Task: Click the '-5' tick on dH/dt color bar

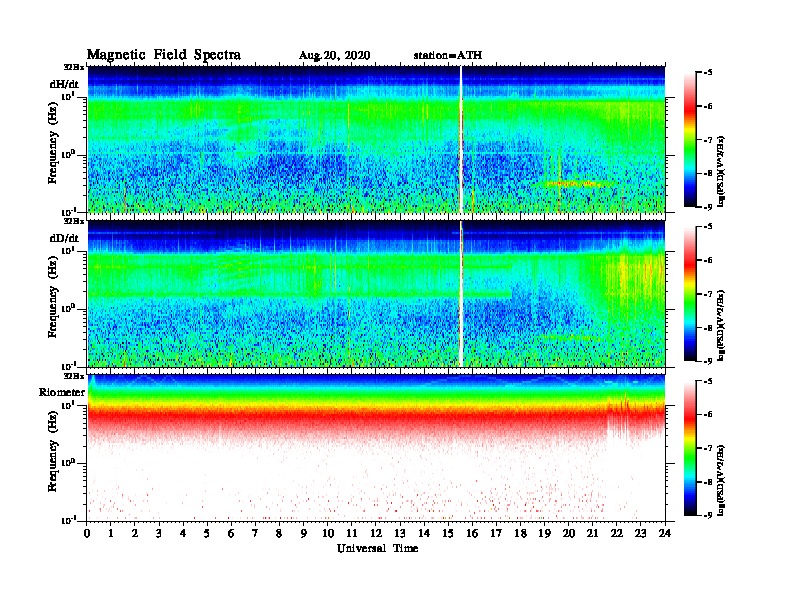Action: [x=707, y=73]
